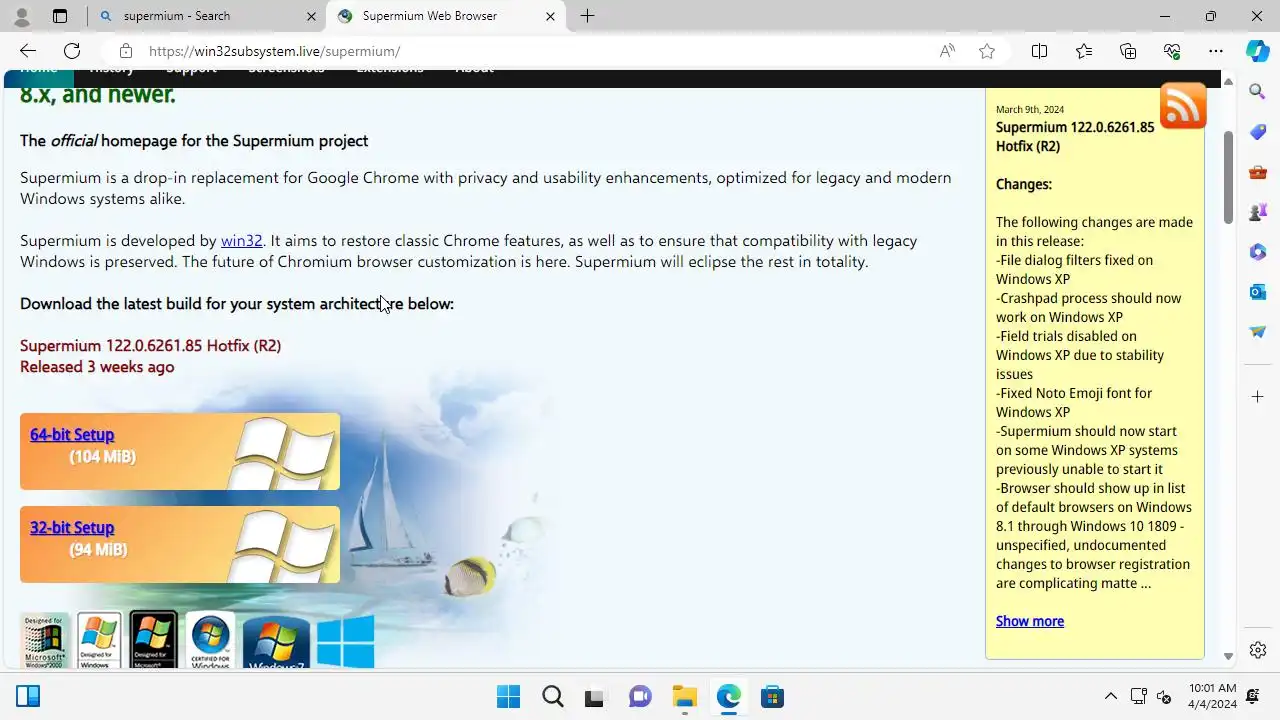The image size is (1280, 720).
Task: Reload the page with the refresh icon
Action: 72,51
